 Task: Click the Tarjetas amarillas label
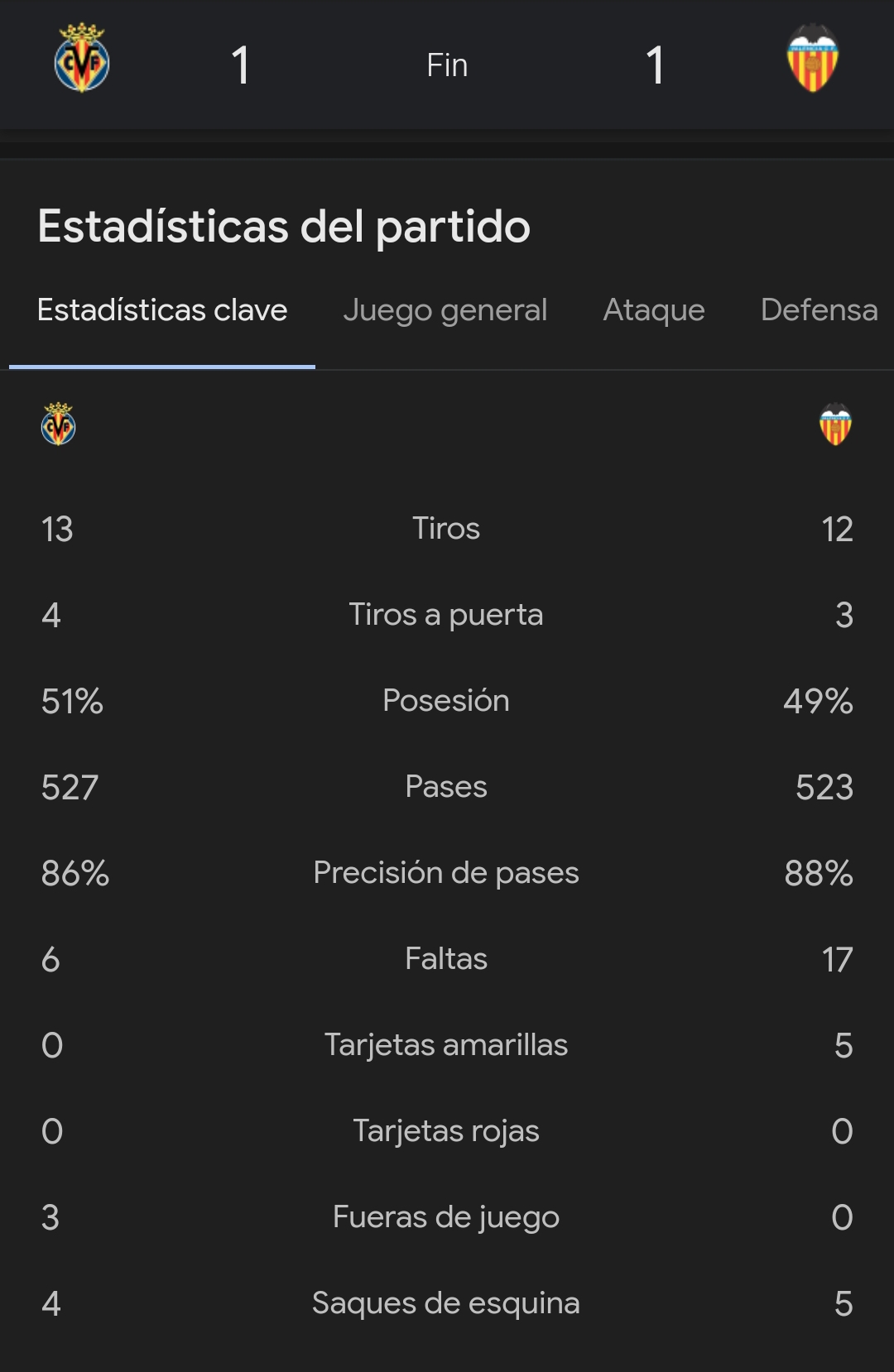pyautogui.click(x=446, y=1044)
